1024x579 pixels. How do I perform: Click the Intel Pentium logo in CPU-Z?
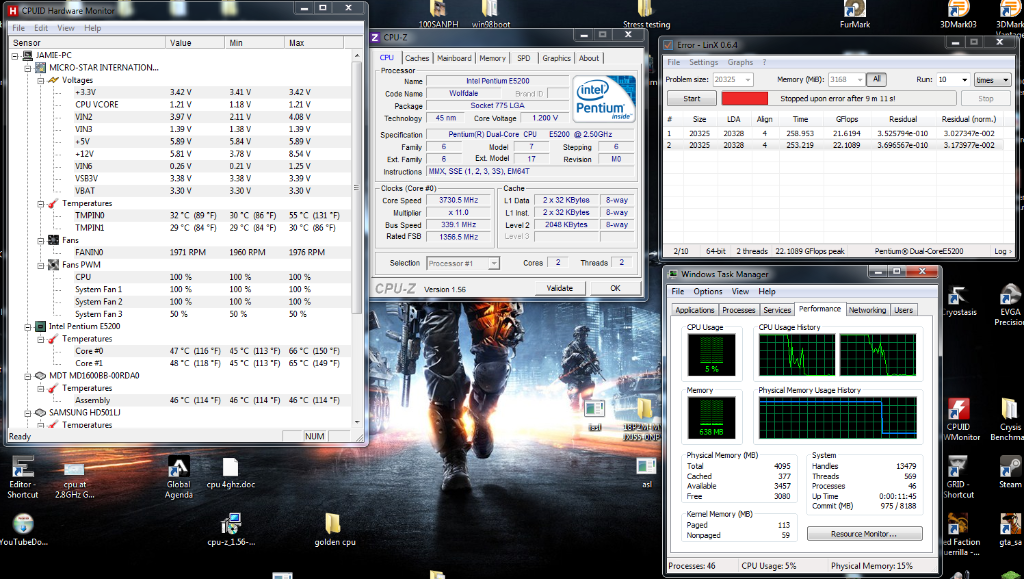[604, 98]
